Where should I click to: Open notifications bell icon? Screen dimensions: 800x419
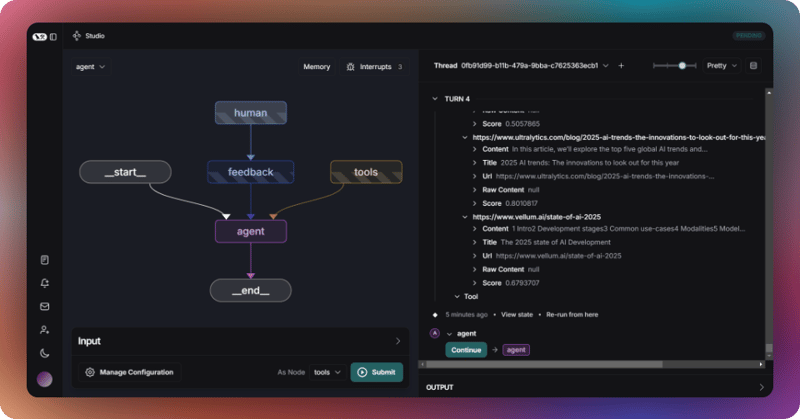click(x=44, y=283)
